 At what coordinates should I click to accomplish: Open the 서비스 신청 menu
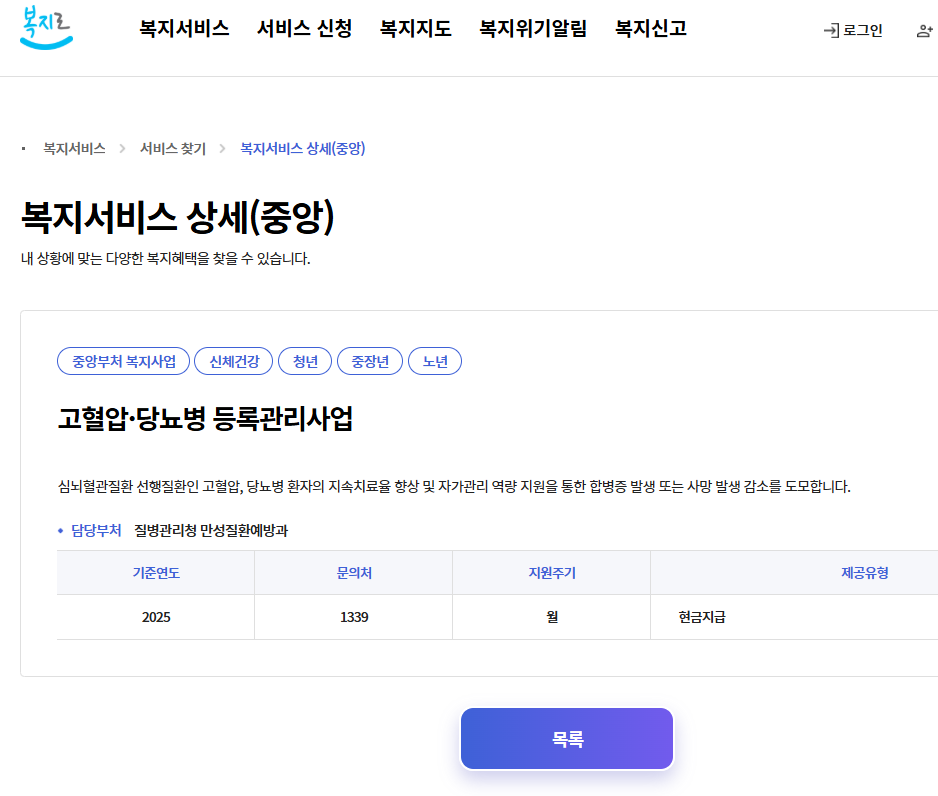point(304,28)
